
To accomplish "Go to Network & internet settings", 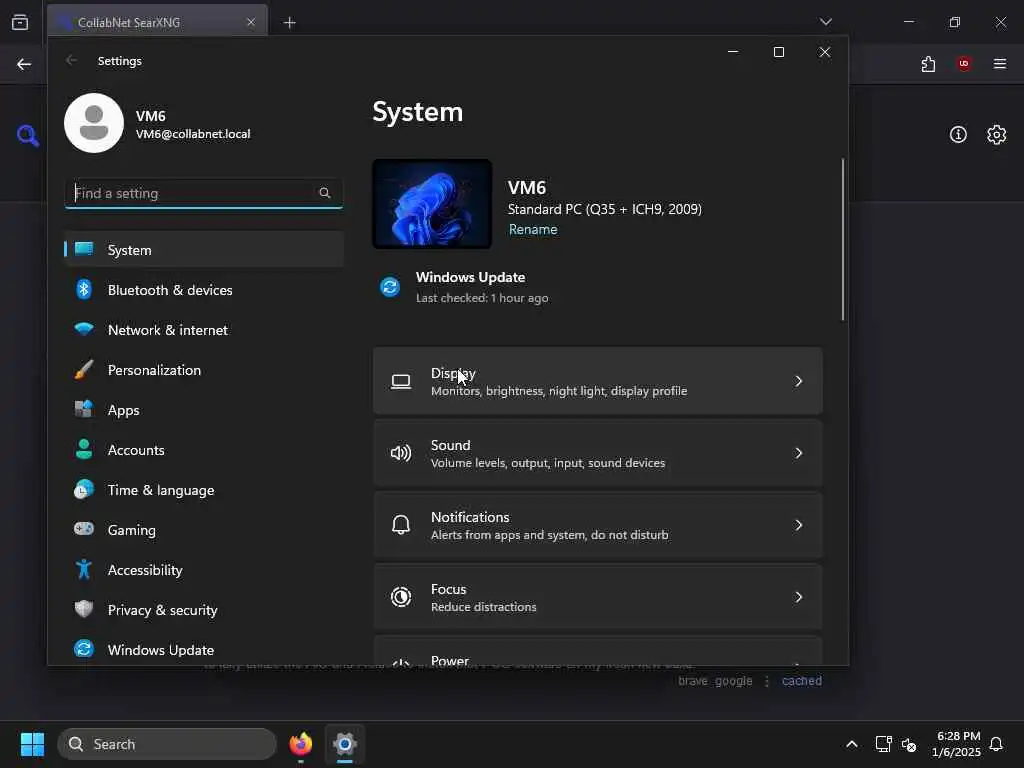I will pyautogui.click(x=204, y=330).
